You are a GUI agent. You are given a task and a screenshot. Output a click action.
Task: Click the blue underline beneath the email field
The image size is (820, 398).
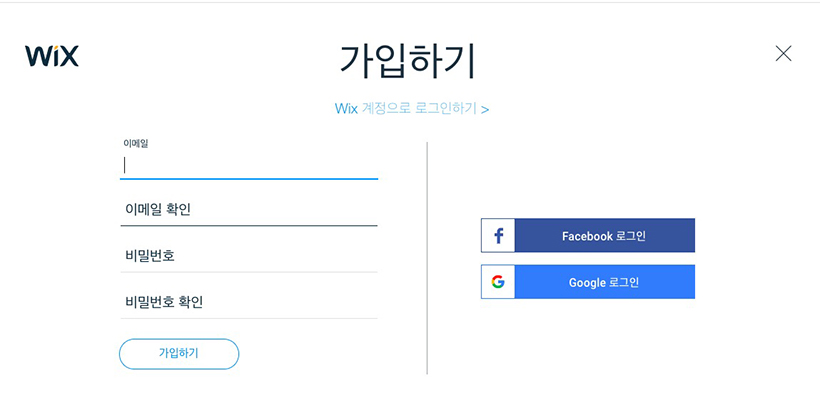click(249, 179)
